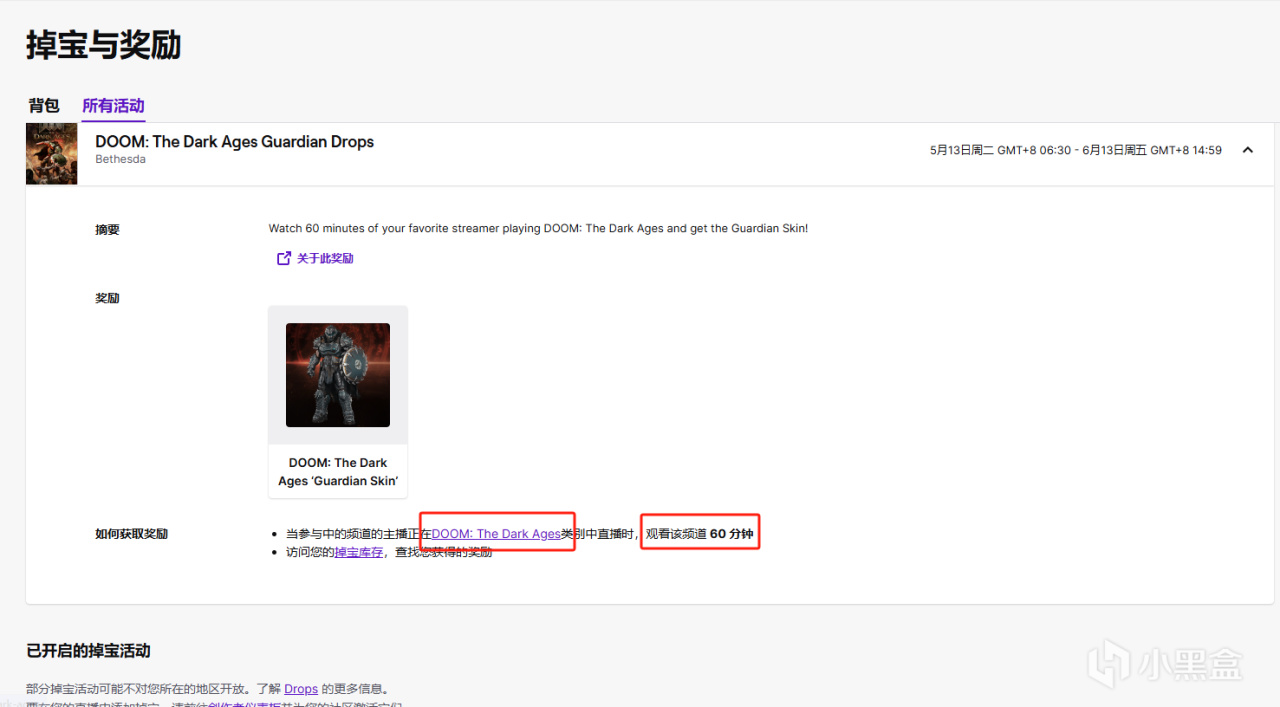
Task: Follow the DOOM: The Dark Ages category link
Action: pyautogui.click(x=496, y=534)
